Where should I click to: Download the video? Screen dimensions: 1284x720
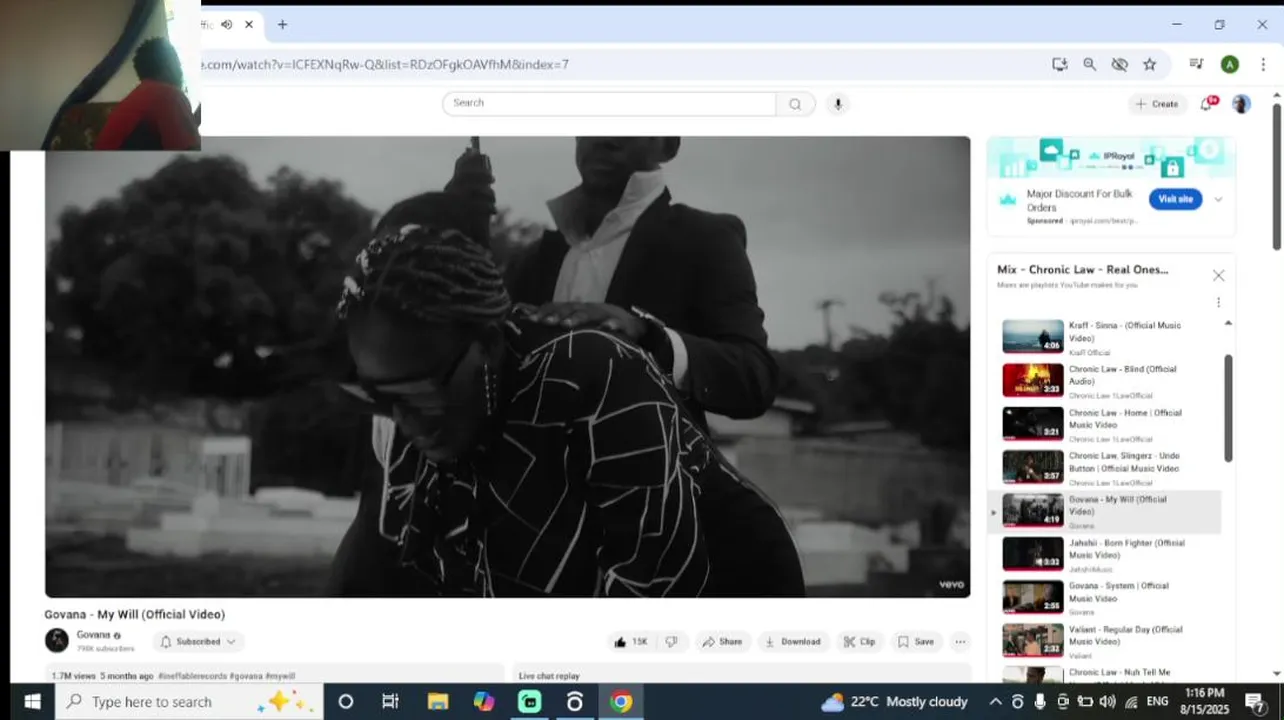pos(793,642)
